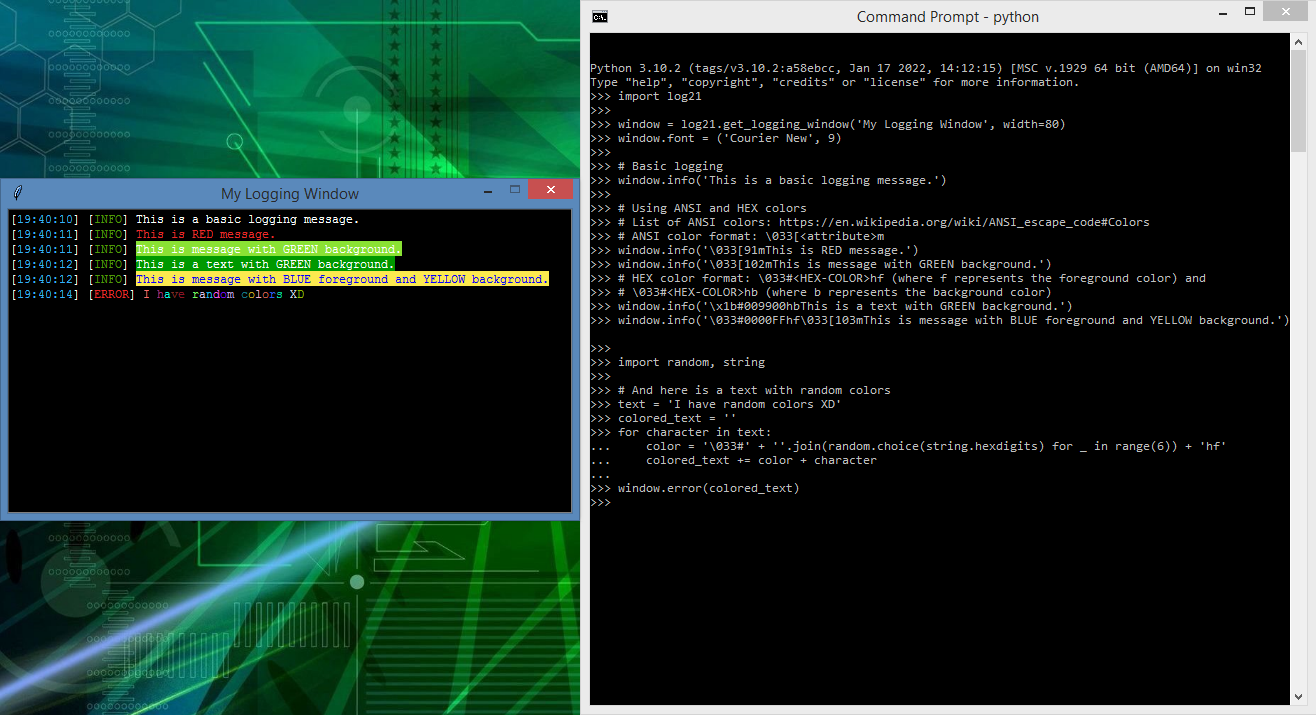Click the yellow-highlighted BLUE foreground log message
Image resolution: width=1316 pixels, height=715 pixels.
[342, 279]
